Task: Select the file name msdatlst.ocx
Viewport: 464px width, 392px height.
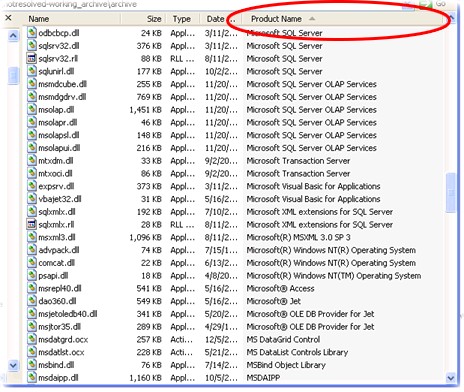Action: [x=61, y=352]
